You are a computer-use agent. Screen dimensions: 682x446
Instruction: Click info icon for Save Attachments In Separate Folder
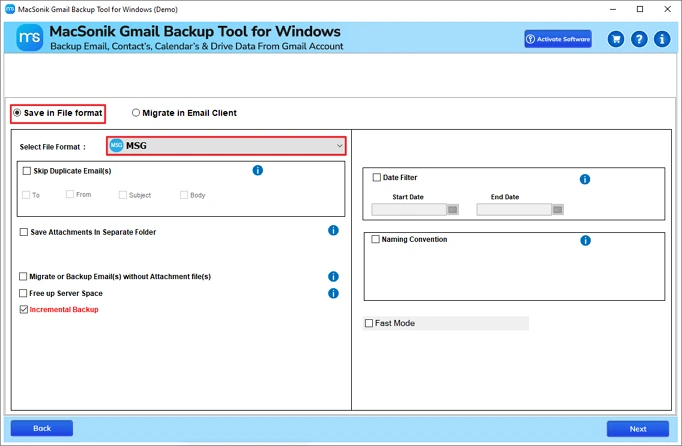[333, 230]
